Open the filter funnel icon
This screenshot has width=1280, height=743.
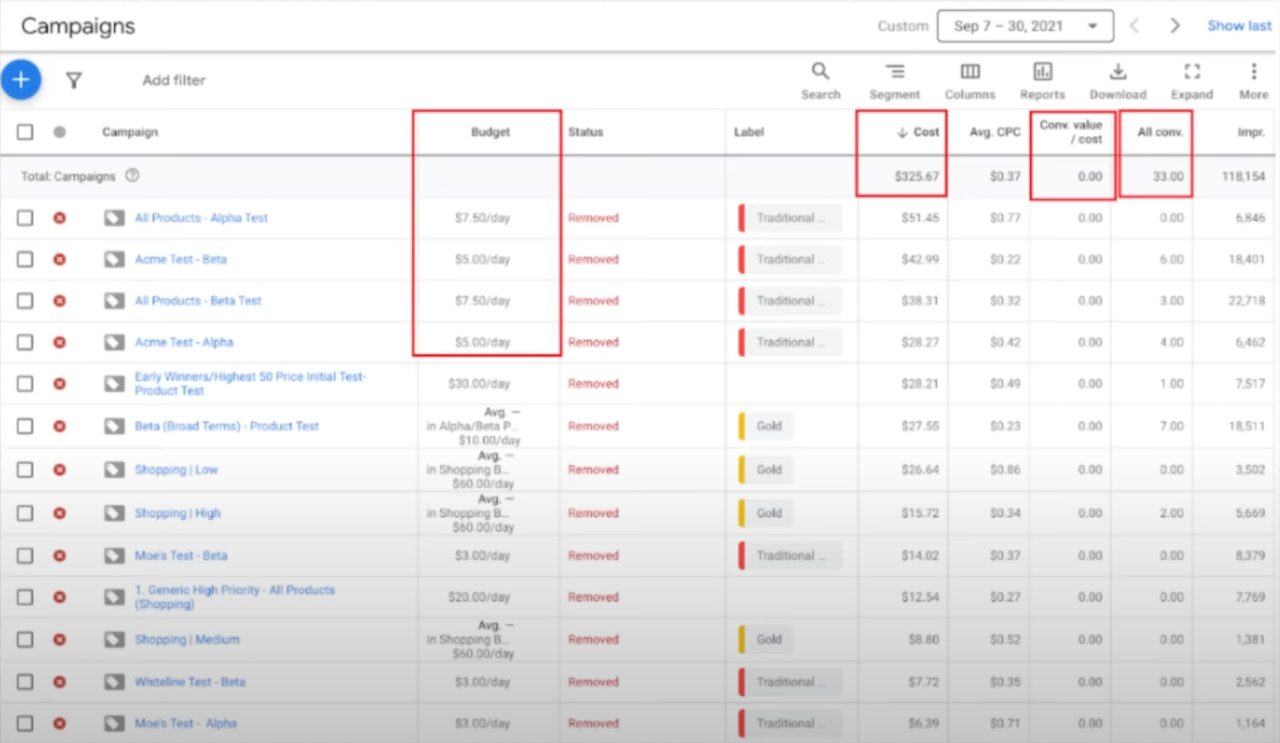coord(73,80)
